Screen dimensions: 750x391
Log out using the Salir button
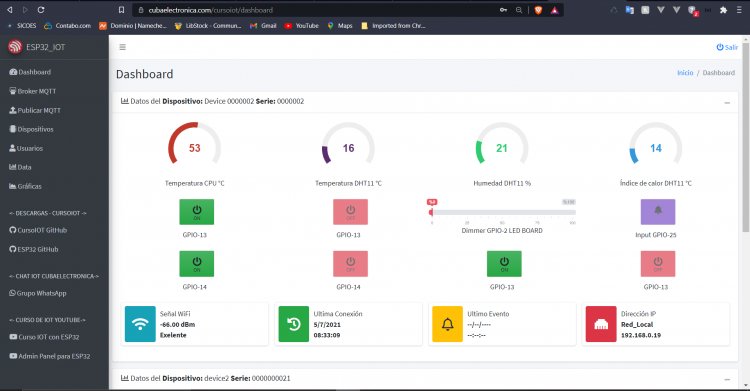727,47
